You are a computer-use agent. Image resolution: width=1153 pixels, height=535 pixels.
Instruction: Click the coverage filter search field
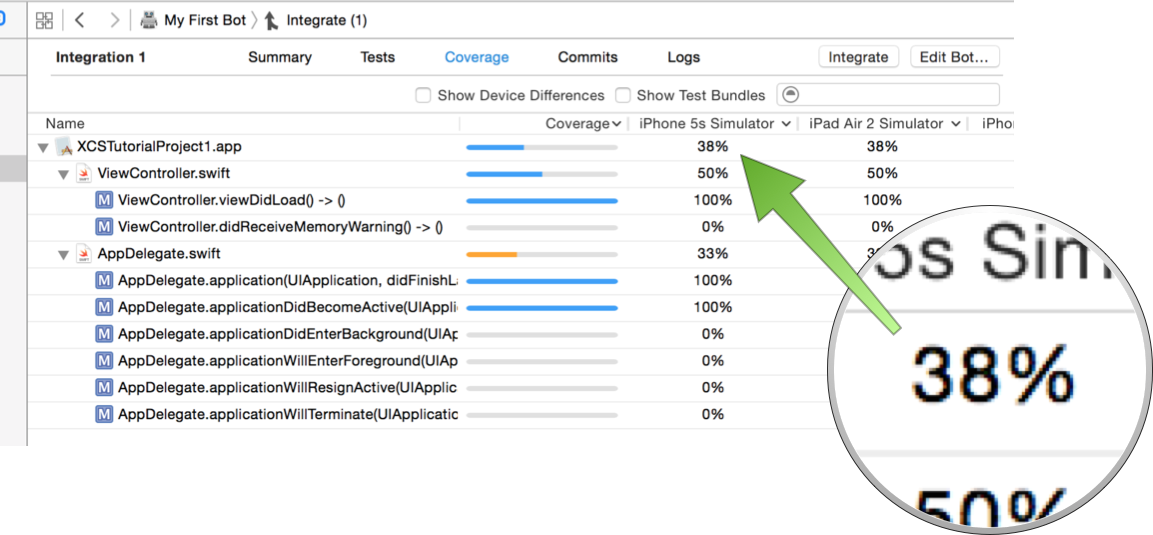click(x=888, y=95)
